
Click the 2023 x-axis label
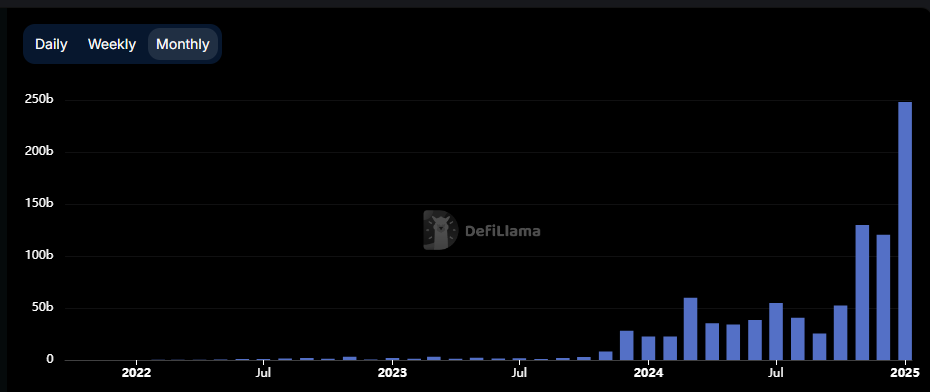pos(392,373)
